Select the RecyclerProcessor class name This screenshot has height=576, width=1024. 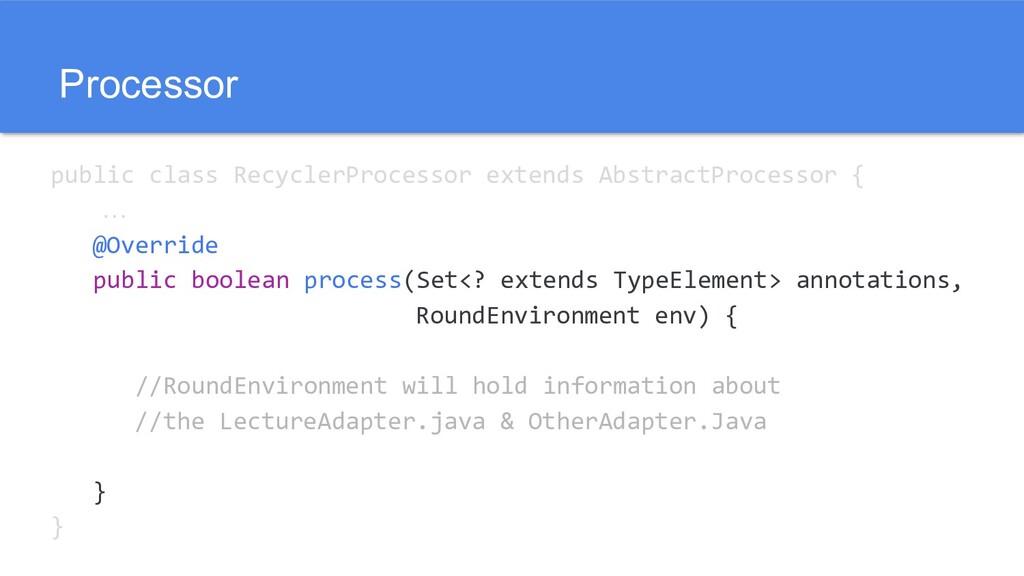(x=352, y=176)
